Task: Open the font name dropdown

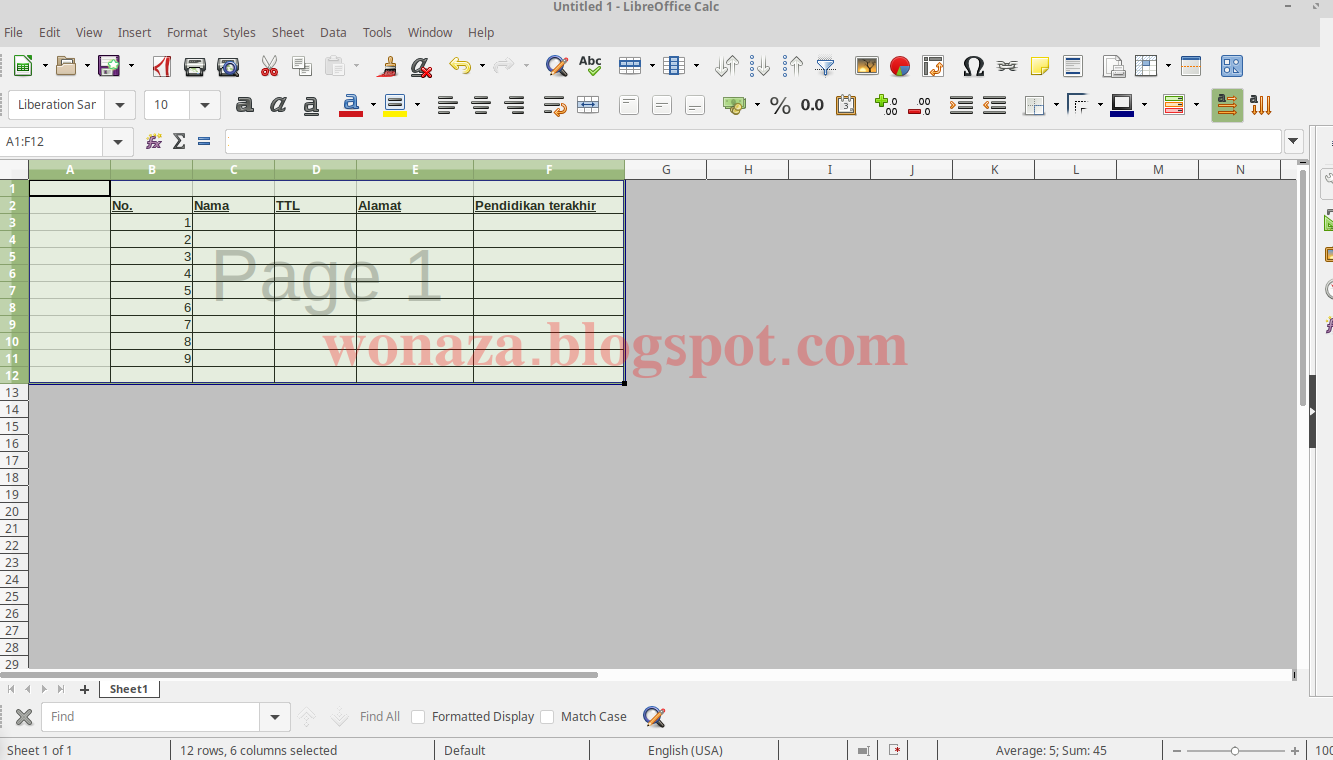Action: point(119,104)
